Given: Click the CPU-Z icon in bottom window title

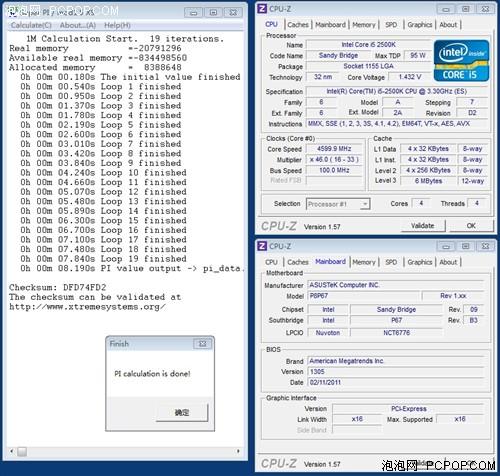Looking at the screenshot, I should 262,246.
